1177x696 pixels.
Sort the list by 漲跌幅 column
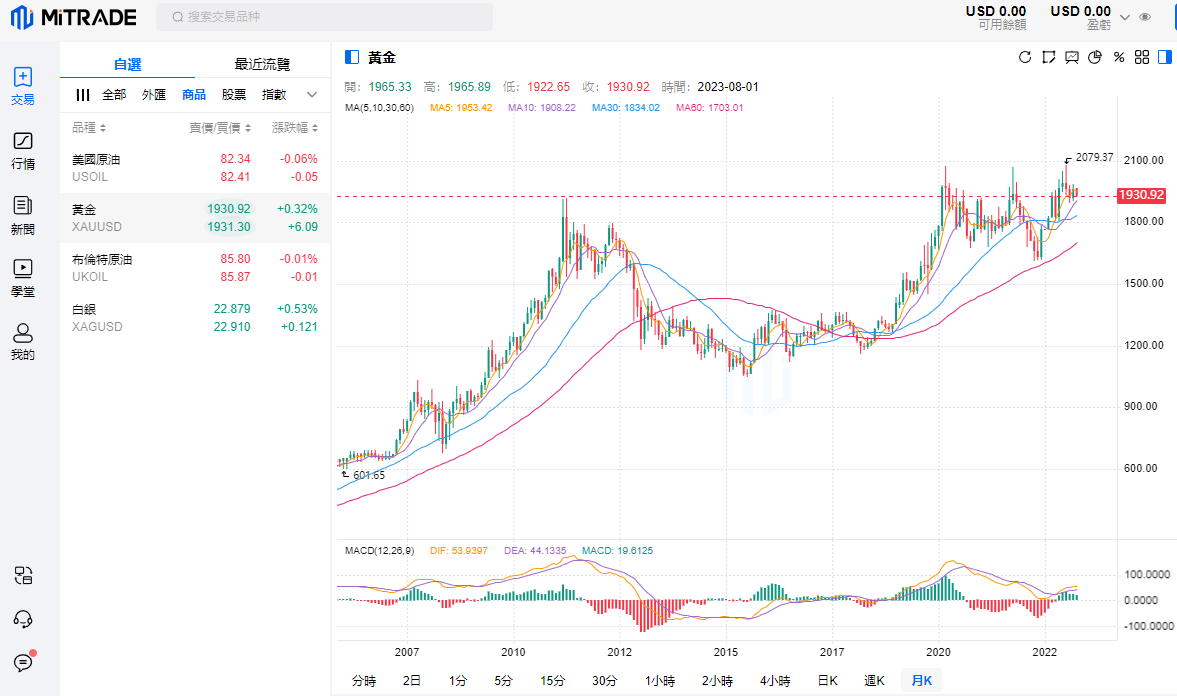pyautogui.click(x=295, y=128)
